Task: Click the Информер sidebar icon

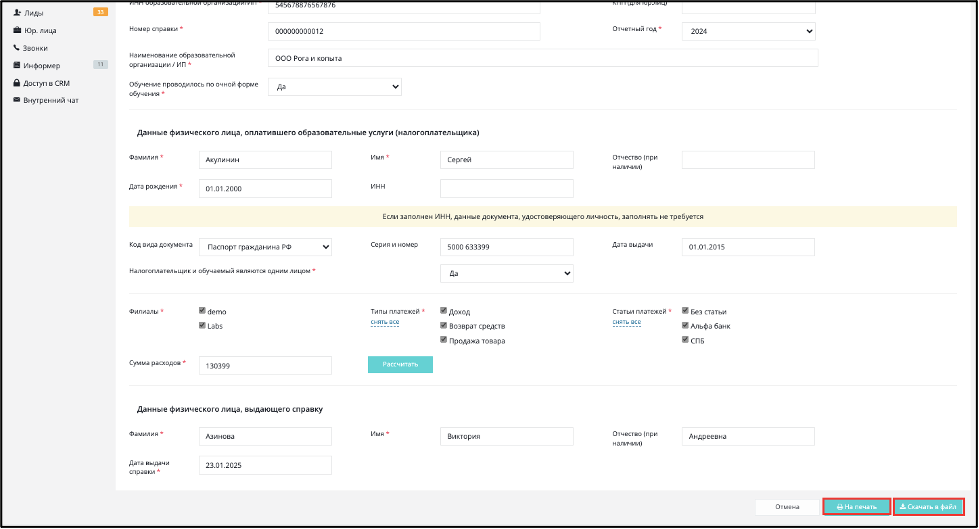Action: coord(17,65)
